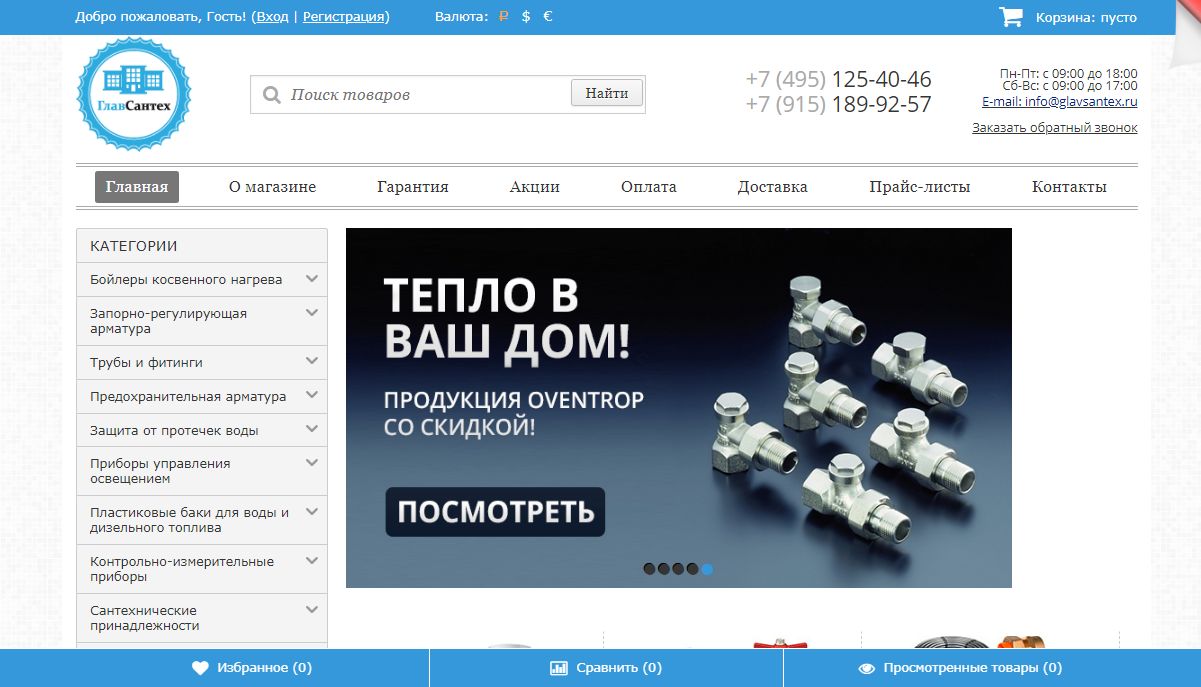The image size is (1201, 687).
Task: Expand Приборы управления освещением chevron
Action: tap(312, 463)
